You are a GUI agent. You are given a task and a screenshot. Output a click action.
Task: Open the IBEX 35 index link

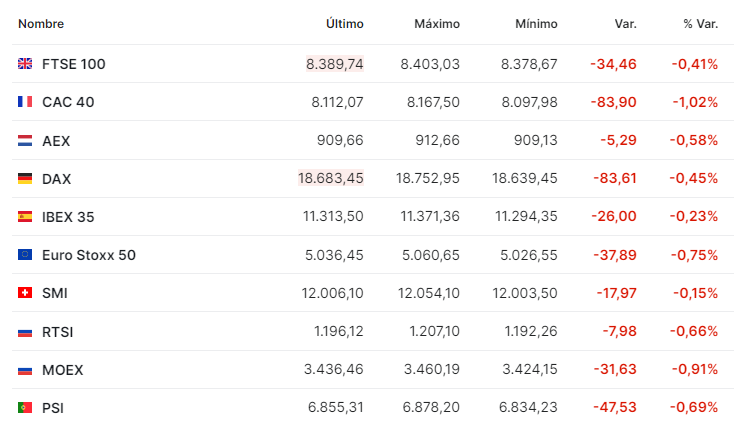coord(68,217)
